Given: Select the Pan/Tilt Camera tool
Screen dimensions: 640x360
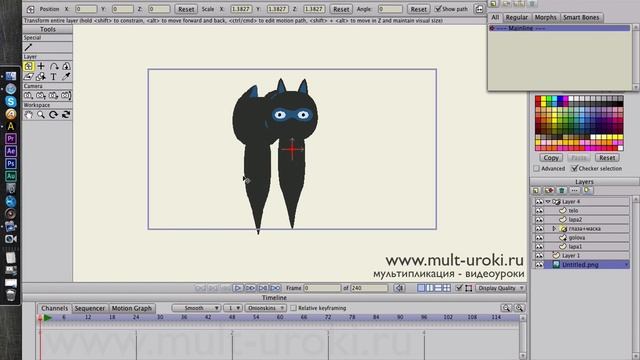Looking at the screenshot, I should 66,96.
